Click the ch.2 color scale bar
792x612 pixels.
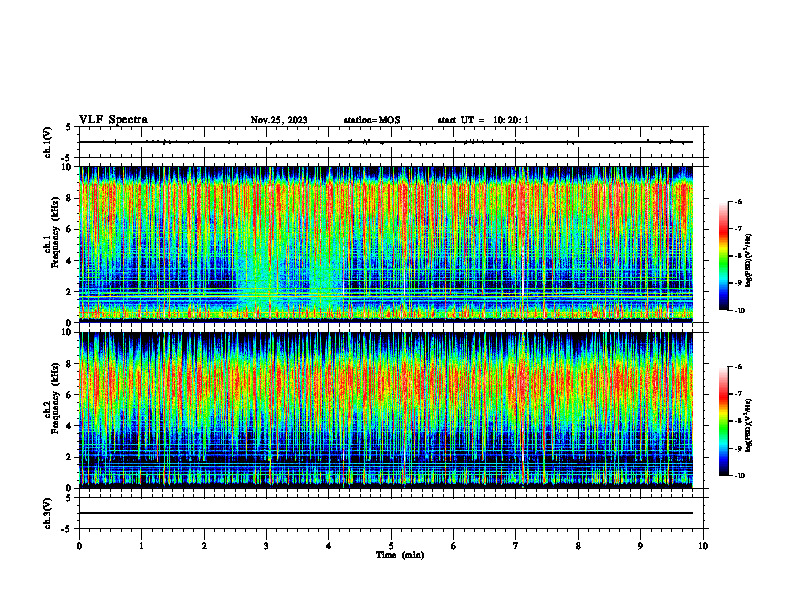point(723,421)
